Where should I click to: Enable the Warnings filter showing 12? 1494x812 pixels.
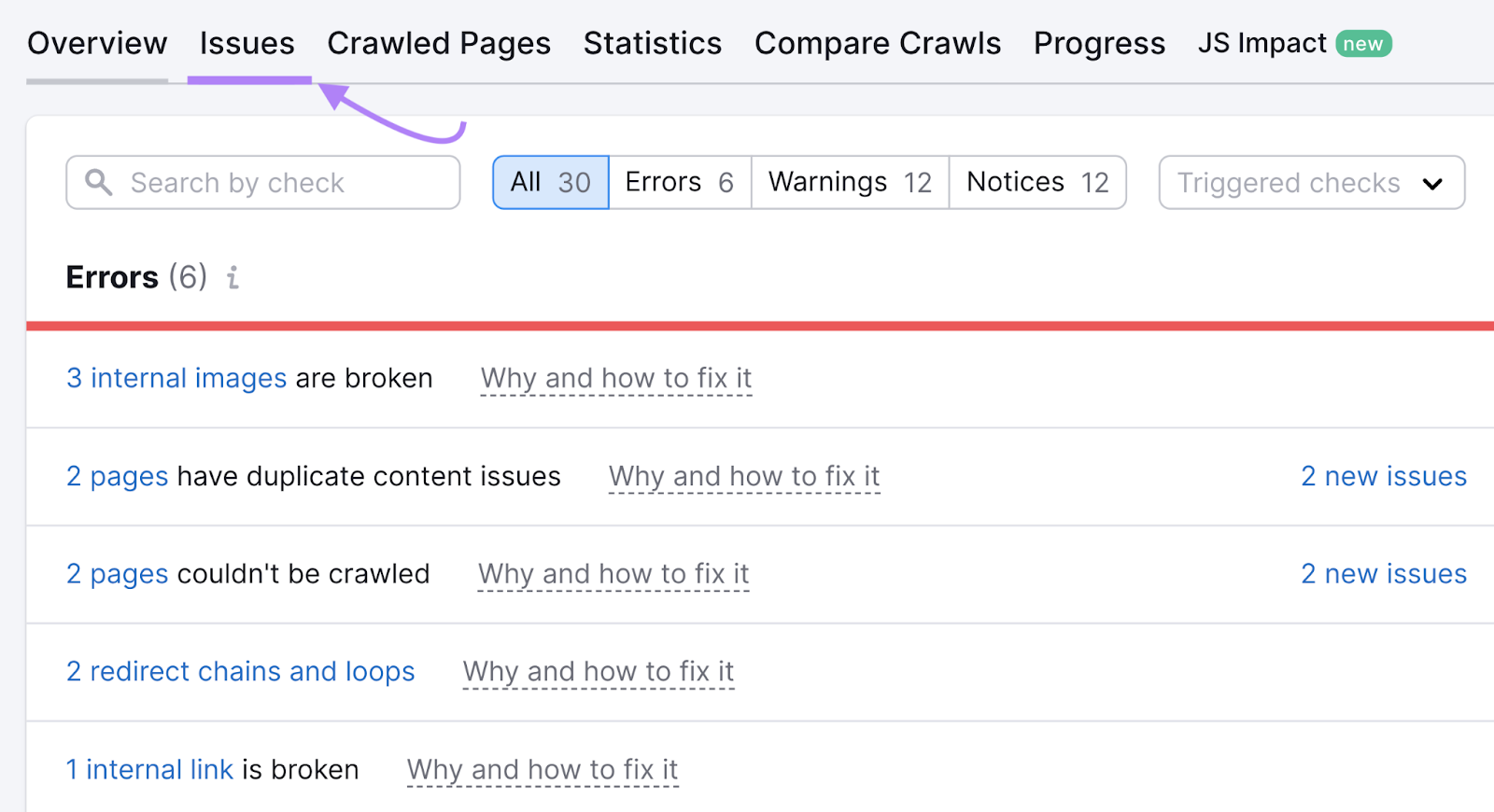click(x=848, y=182)
